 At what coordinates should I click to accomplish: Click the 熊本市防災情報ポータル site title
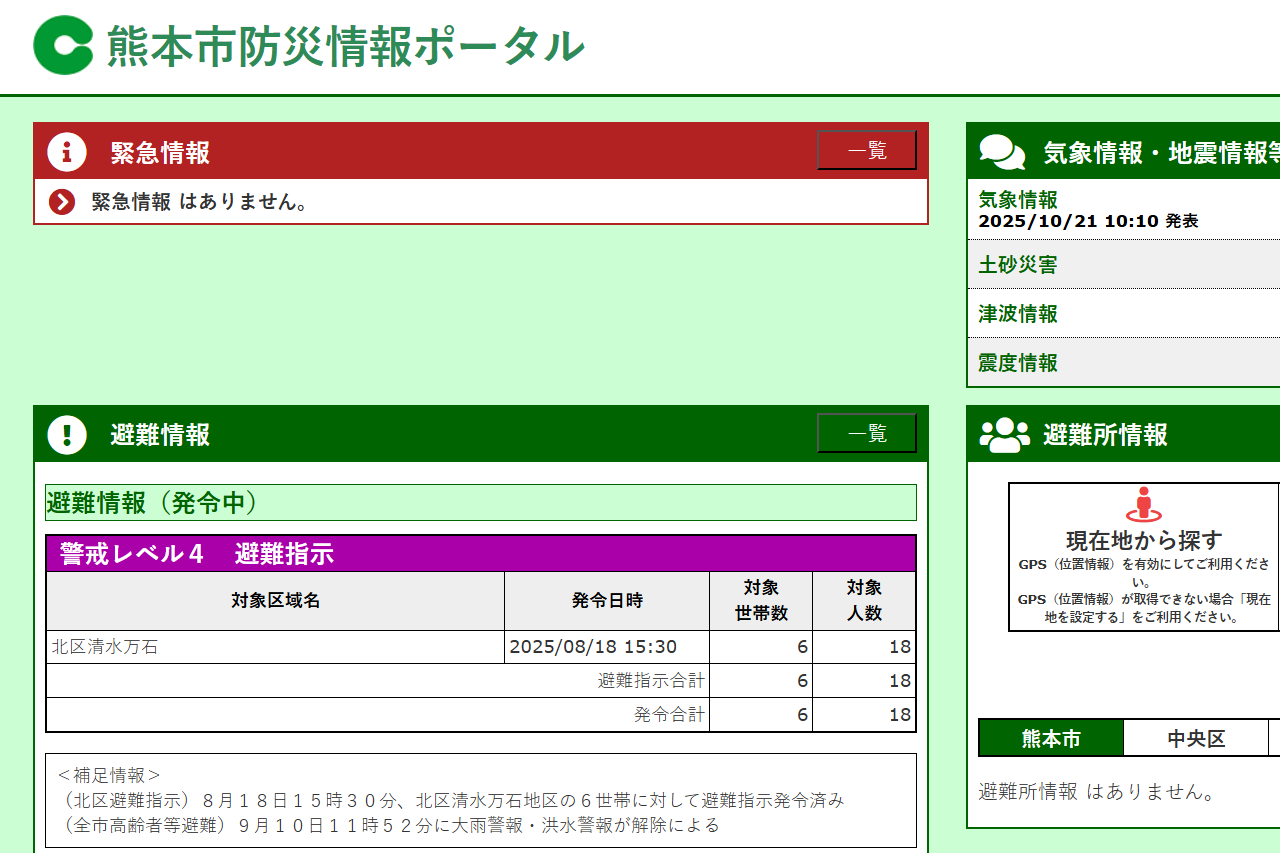(345, 47)
